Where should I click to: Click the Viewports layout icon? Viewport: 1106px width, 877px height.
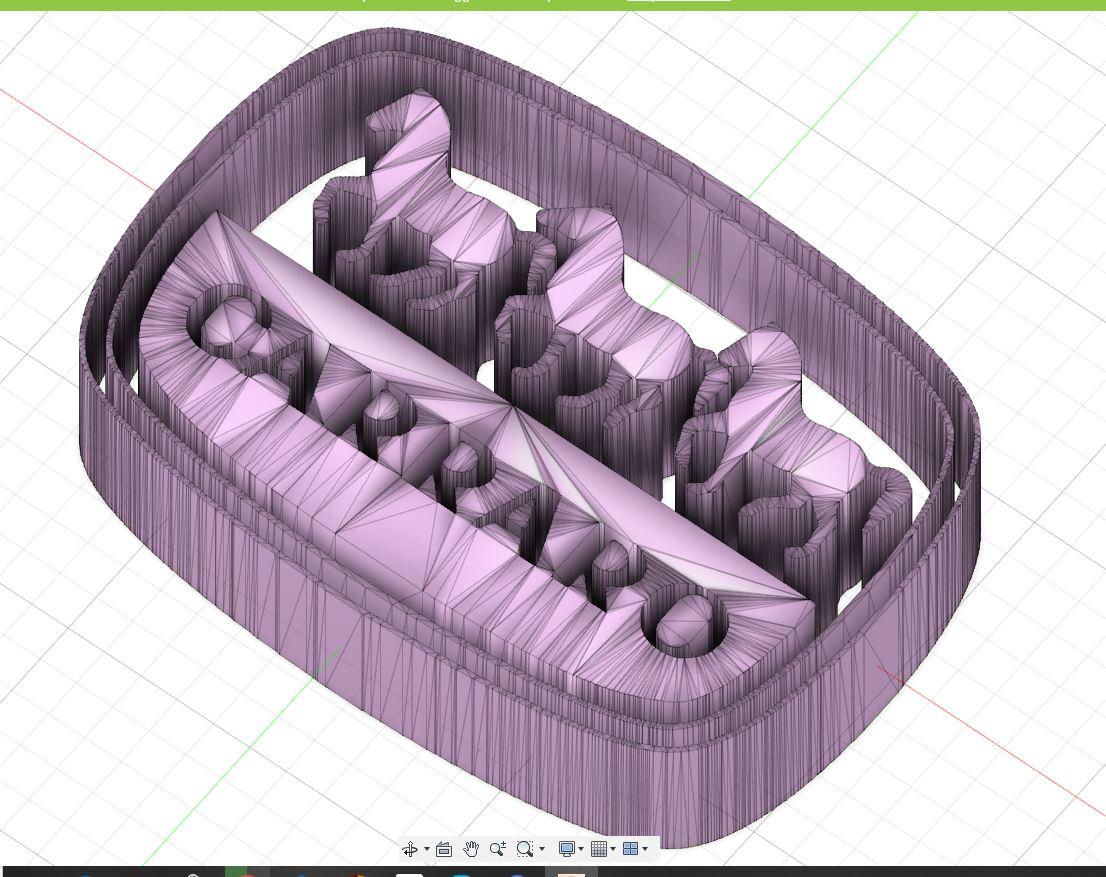click(x=630, y=849)
